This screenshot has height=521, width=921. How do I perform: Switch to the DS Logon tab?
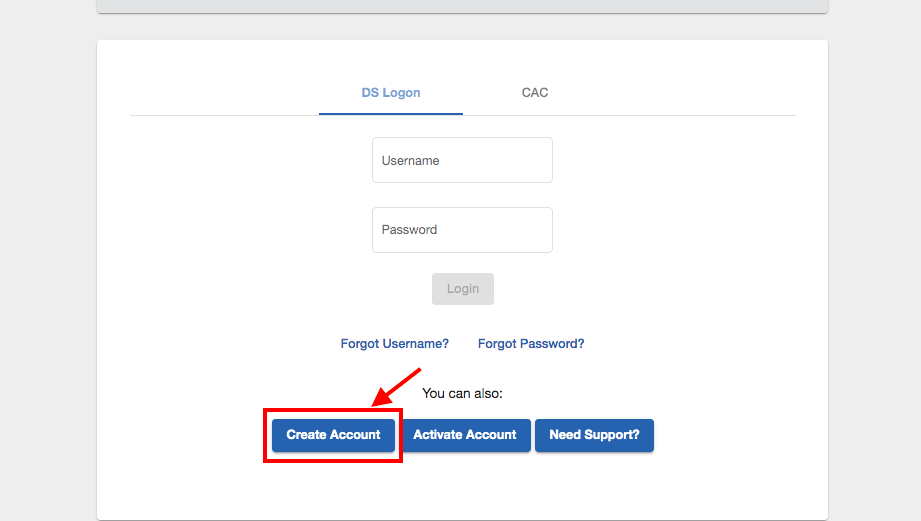[391, 93]
